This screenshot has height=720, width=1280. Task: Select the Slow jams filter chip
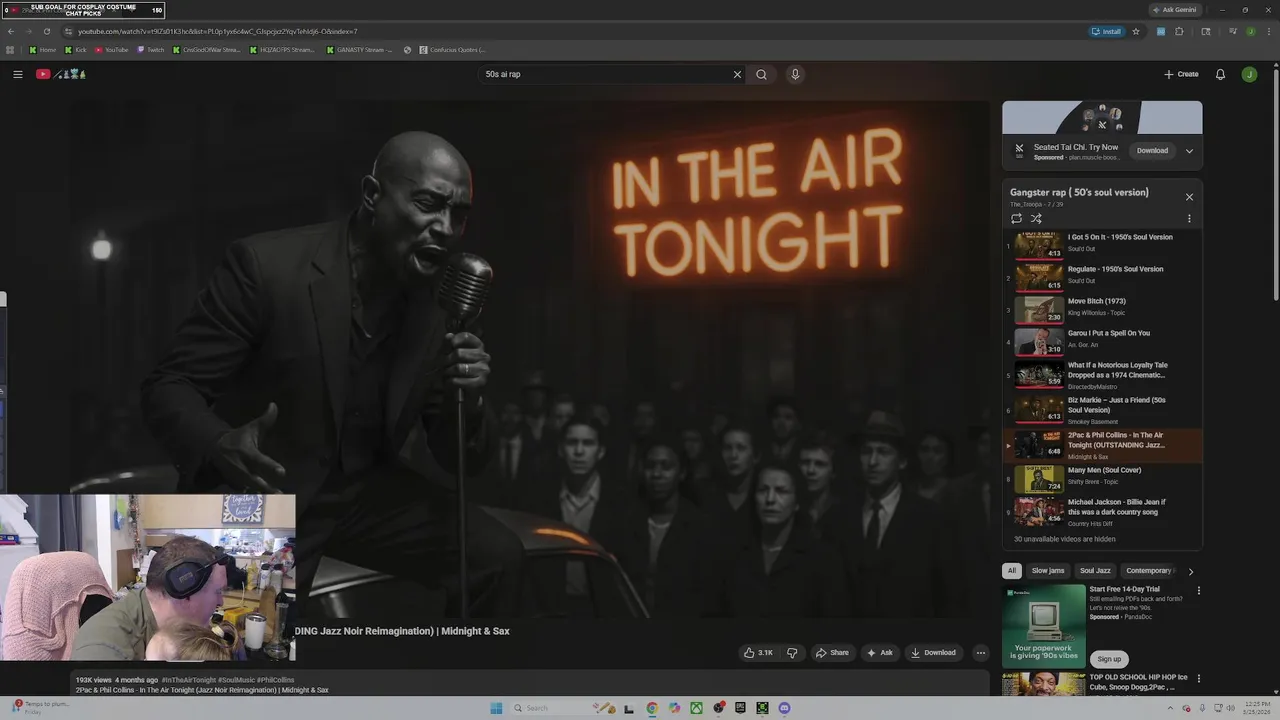click(x=1048, y=571)
